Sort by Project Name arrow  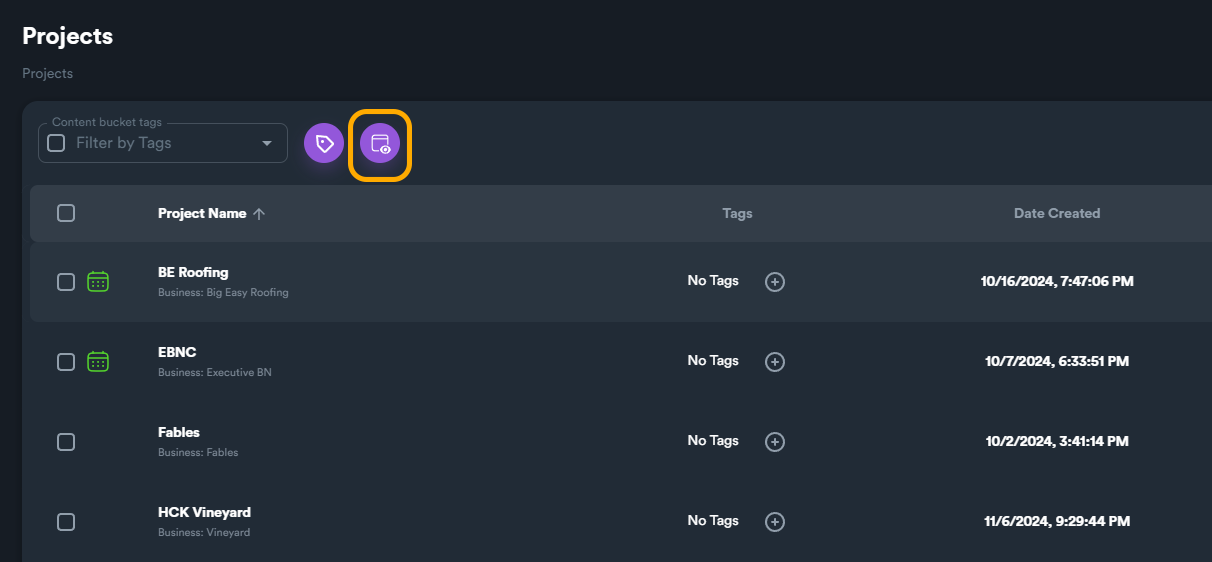(x=259, y=214)
